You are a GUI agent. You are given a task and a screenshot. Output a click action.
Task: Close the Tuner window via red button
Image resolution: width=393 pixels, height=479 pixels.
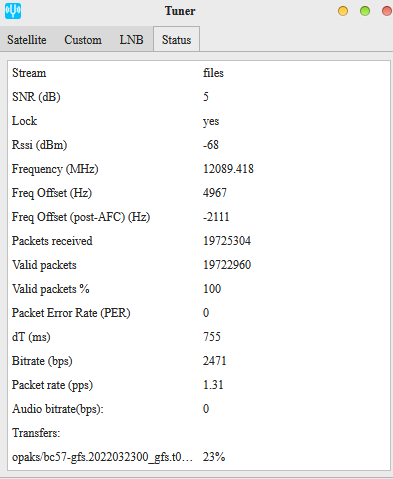click(x=387, y=11)
